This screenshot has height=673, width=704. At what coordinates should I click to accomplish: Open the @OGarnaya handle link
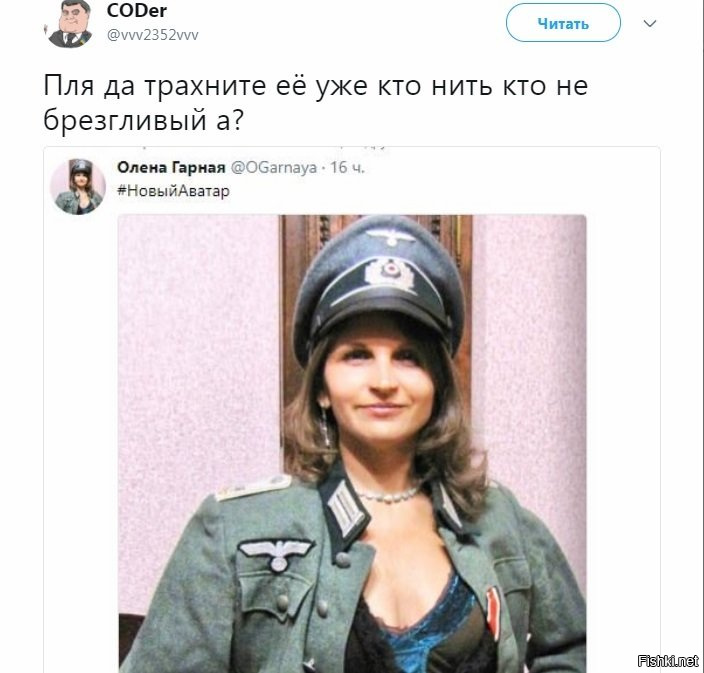(273, 167)
